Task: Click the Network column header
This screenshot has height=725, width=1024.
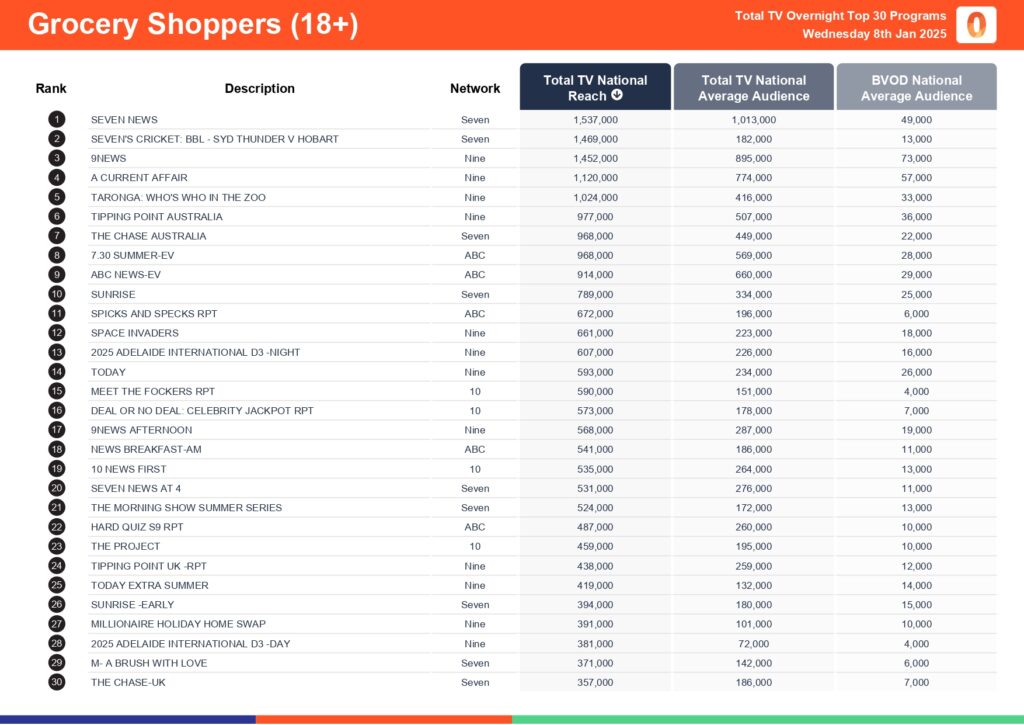Action: pos(475,88)
